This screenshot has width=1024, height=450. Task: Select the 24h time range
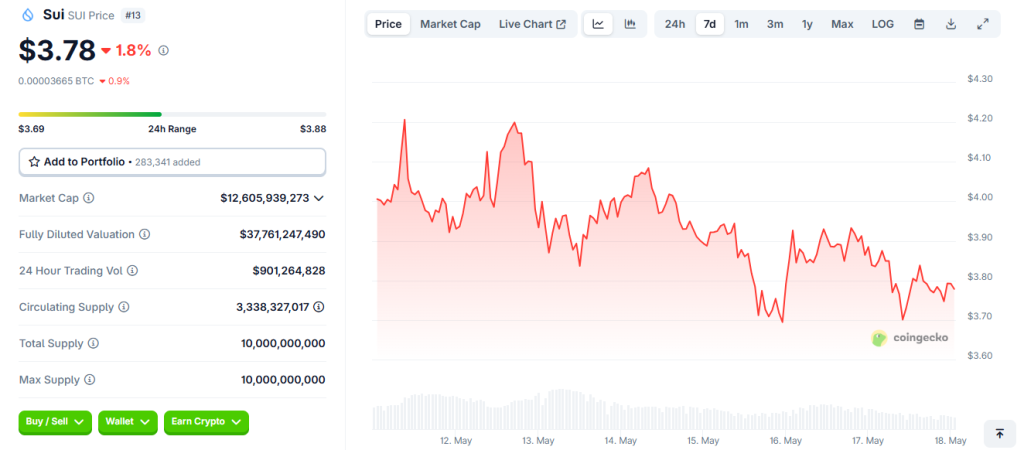[x=675, y=24]
